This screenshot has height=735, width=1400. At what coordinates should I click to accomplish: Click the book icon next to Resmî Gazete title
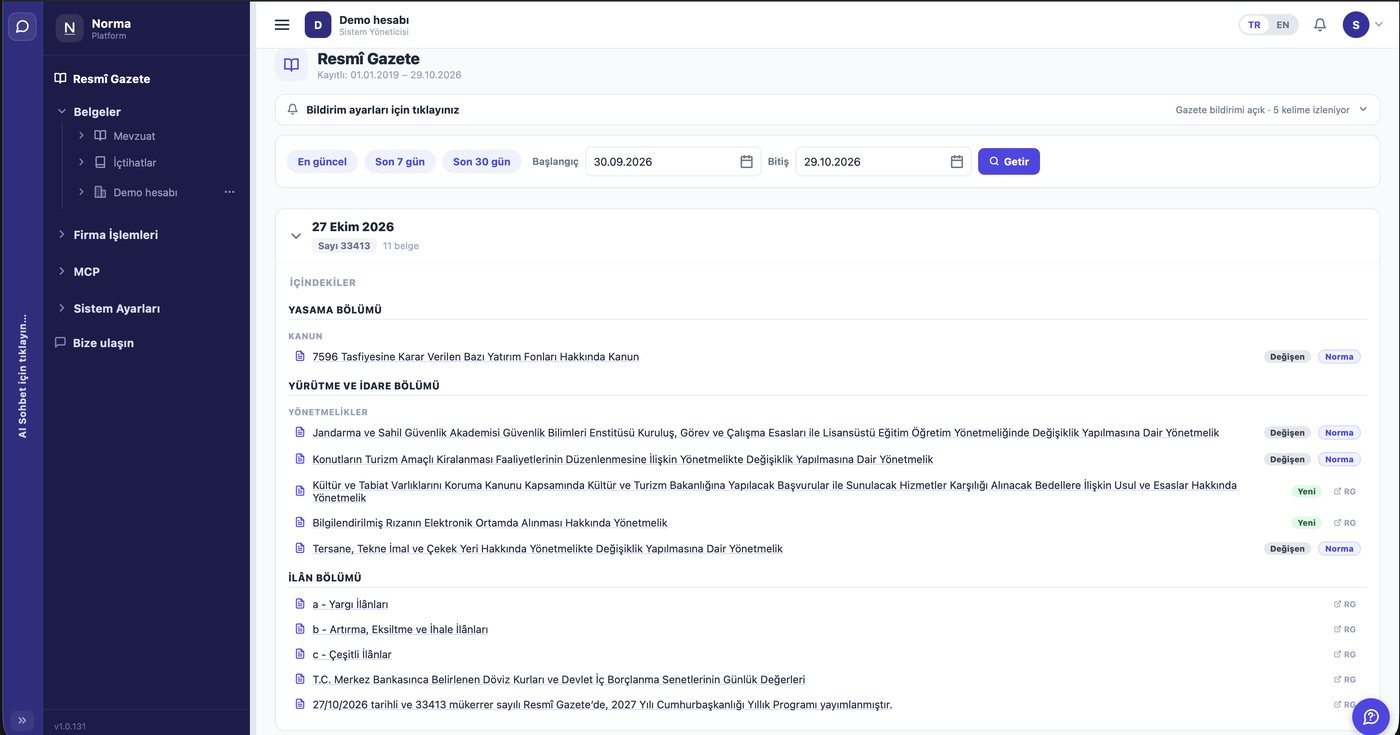(x=291, y=65)
